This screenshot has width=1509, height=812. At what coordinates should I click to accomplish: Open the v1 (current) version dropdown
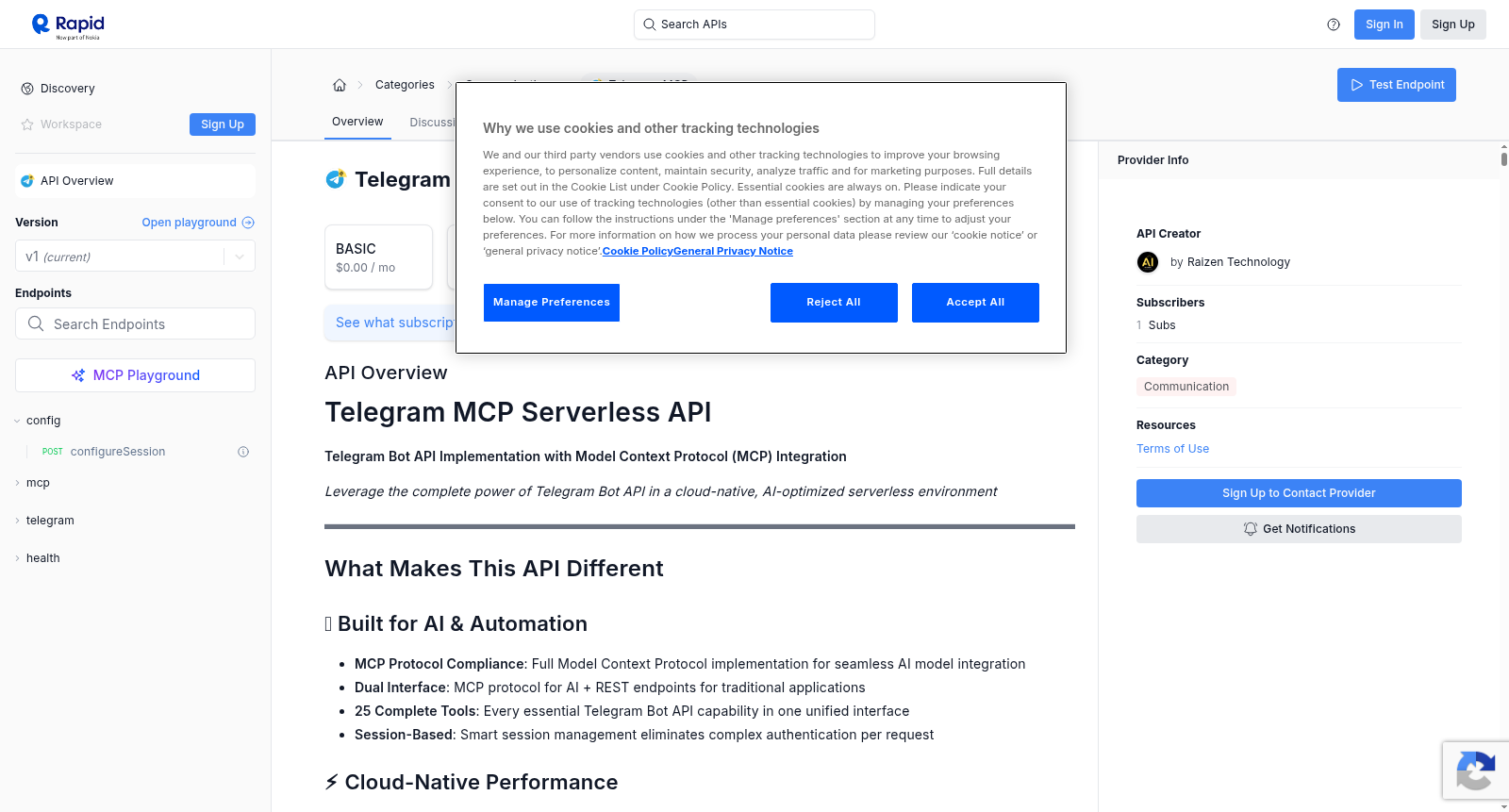pos(135,257)
